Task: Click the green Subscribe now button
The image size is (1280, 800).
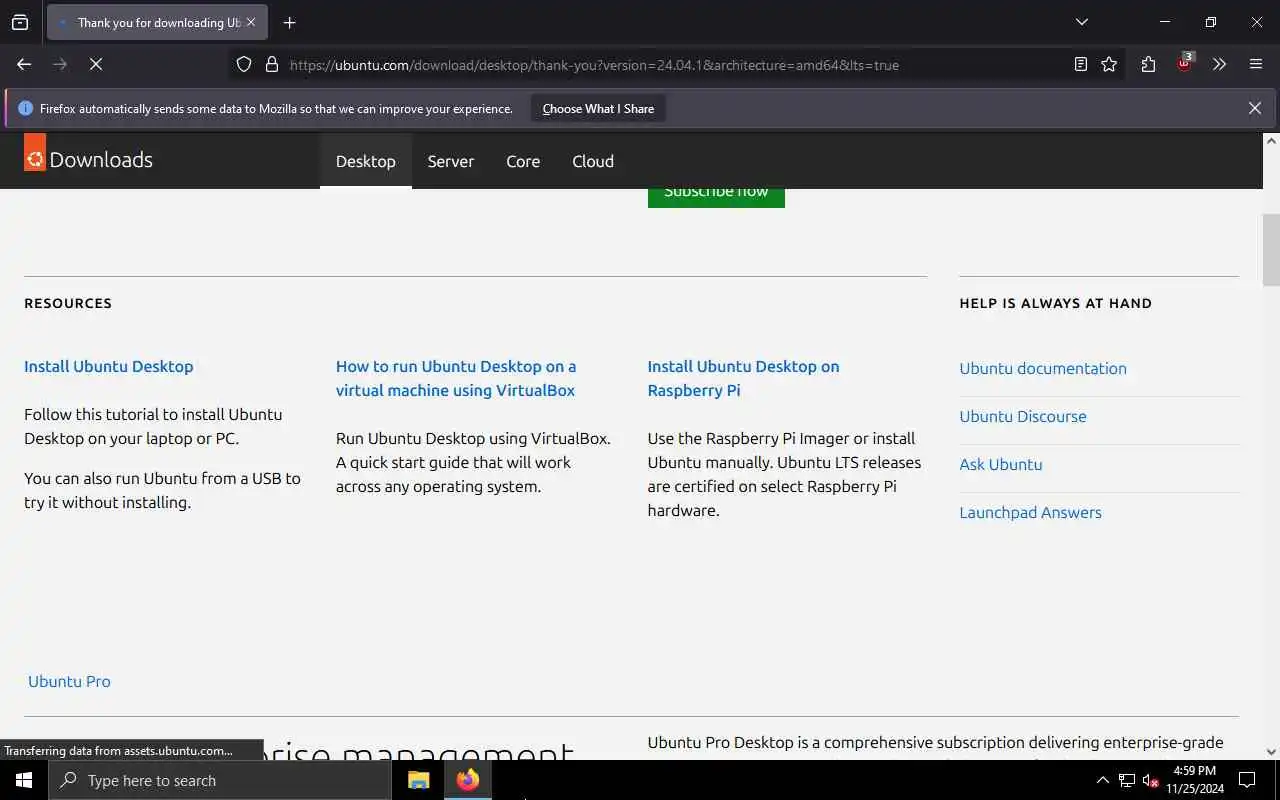Action: [x=716, y=197]
